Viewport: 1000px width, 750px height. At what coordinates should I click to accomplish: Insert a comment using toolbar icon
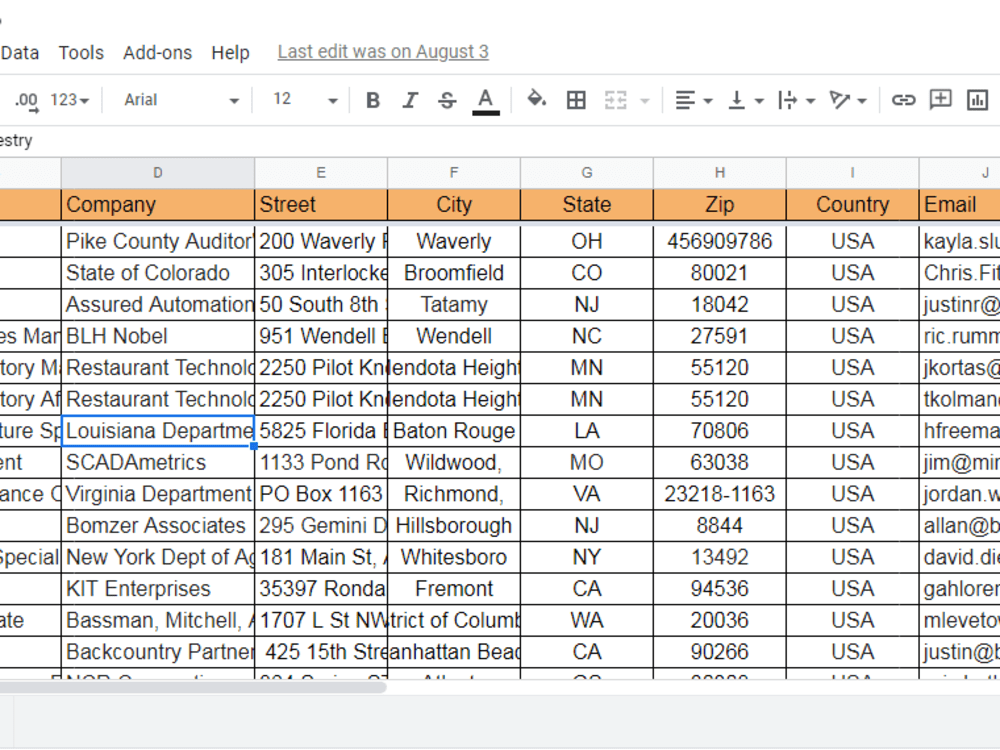pyautogui.click(x=941, y=99)
